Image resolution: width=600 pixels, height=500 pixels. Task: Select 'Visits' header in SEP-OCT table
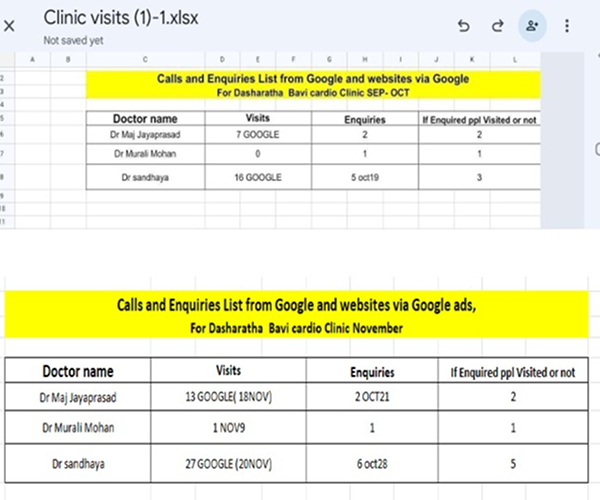pos(258,118)
